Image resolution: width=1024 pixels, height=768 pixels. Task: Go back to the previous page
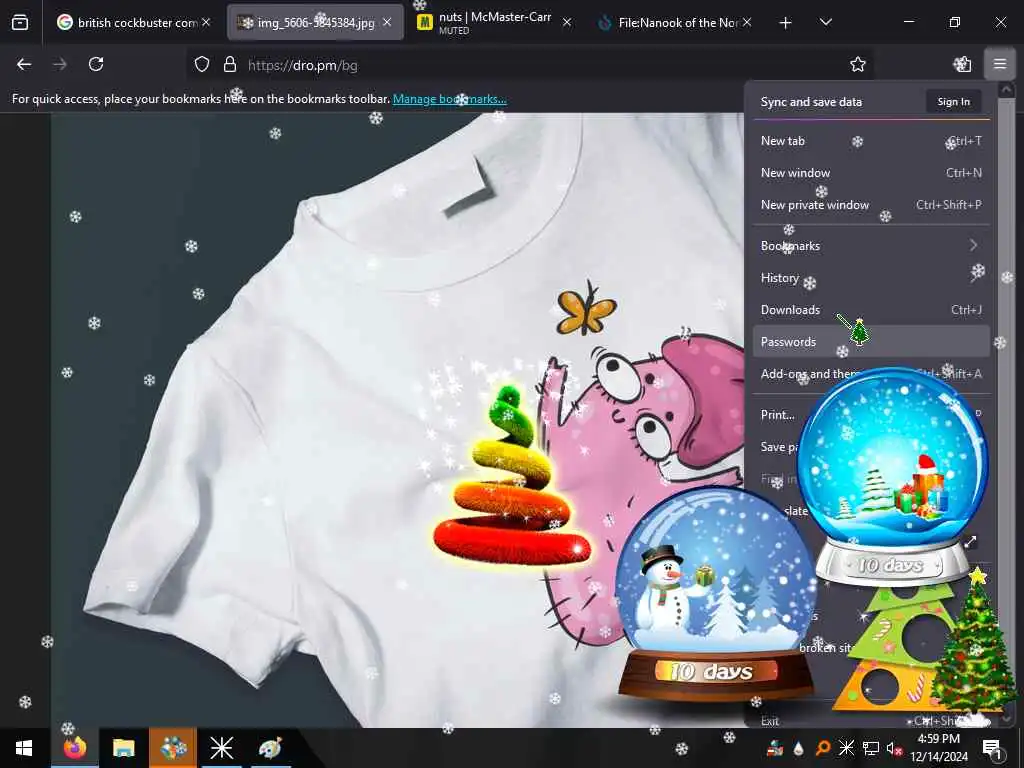[x=24, y=64]
